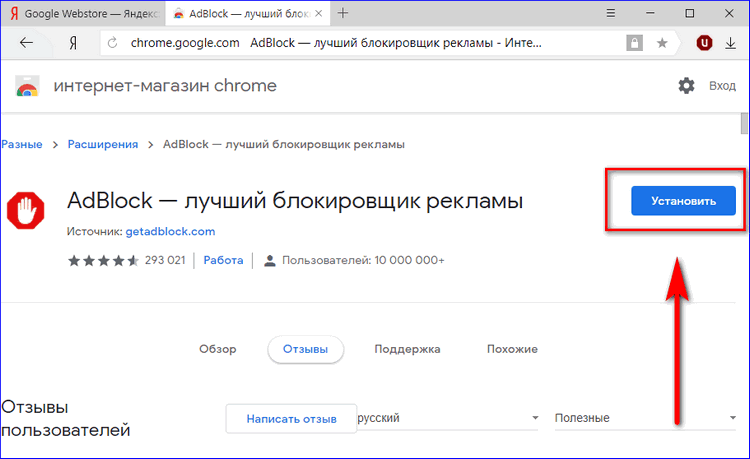This screenshot has height=459, width=750.
Task: Open the Похожие tab
Action: 512,350
